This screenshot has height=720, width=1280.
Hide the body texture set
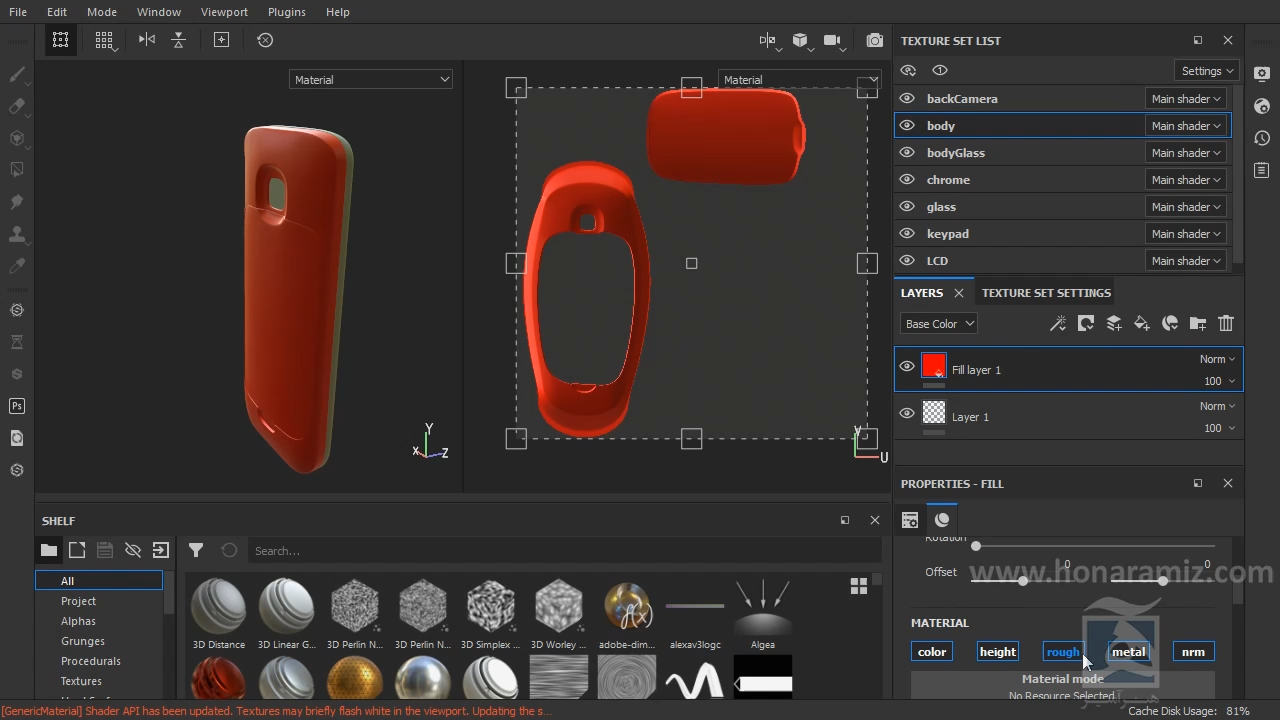coord(907,125)
